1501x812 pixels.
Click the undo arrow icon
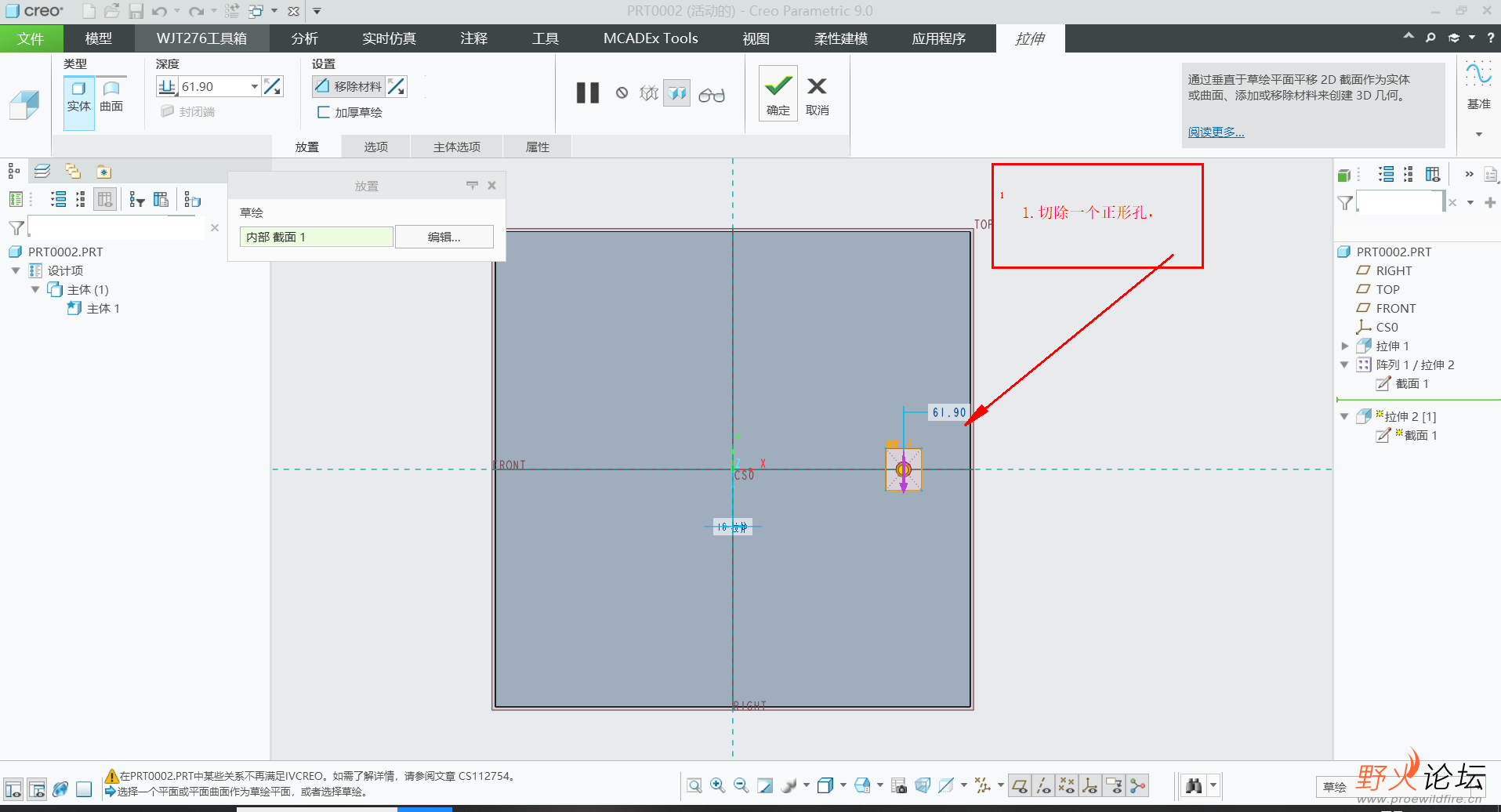[x=159, y=11]
